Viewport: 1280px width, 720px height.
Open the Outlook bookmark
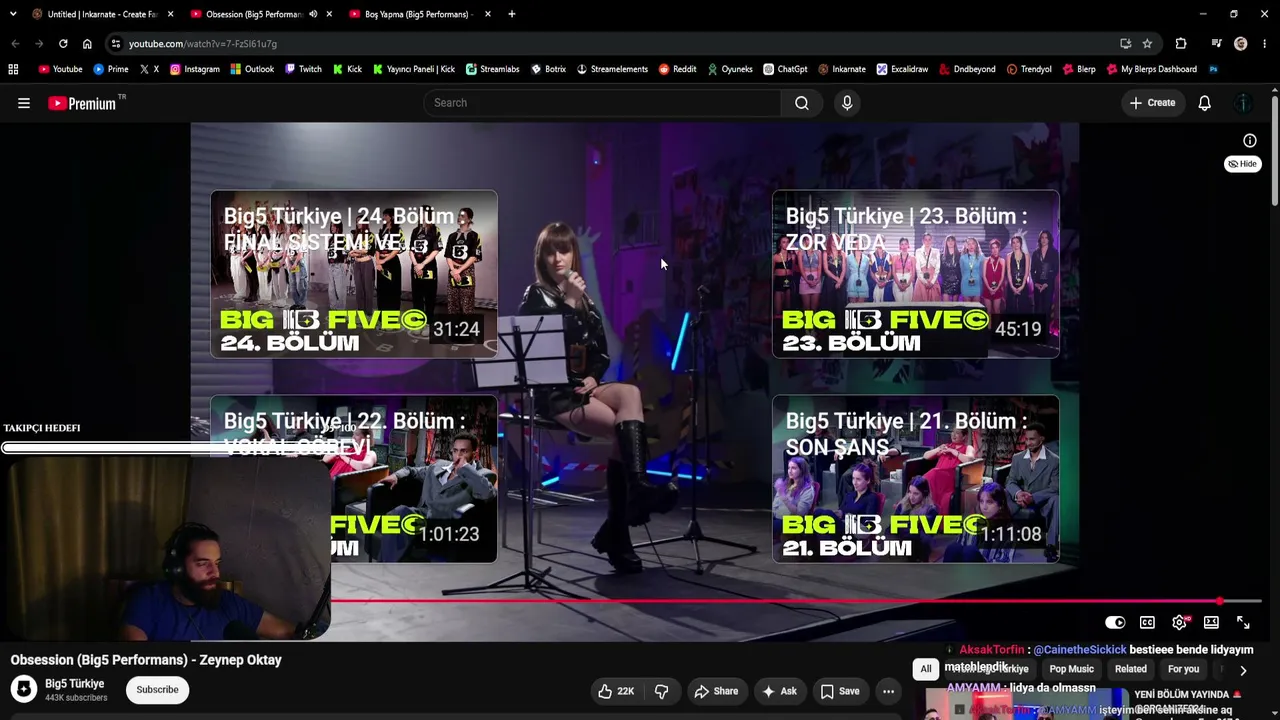[x=252, y=69]
